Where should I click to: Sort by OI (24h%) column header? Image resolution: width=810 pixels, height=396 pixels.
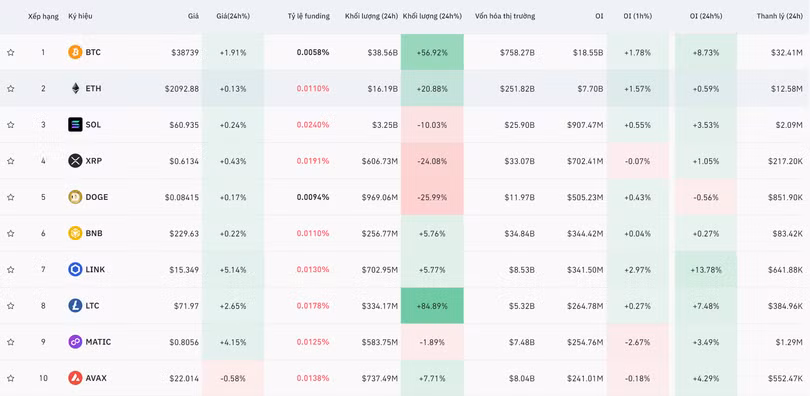[706, 16]
